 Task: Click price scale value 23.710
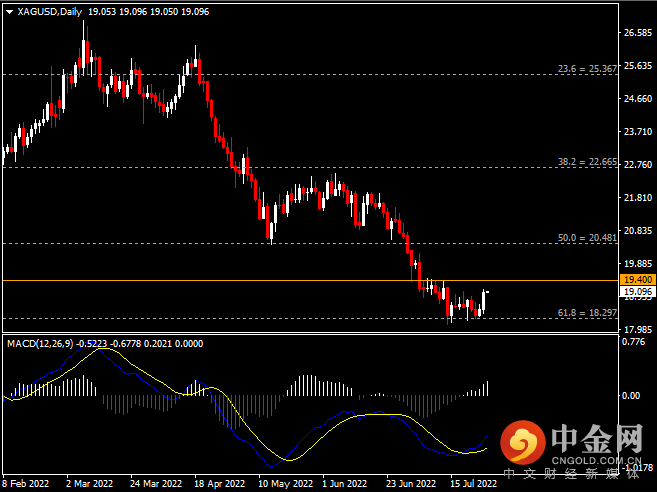click(638, 132)
